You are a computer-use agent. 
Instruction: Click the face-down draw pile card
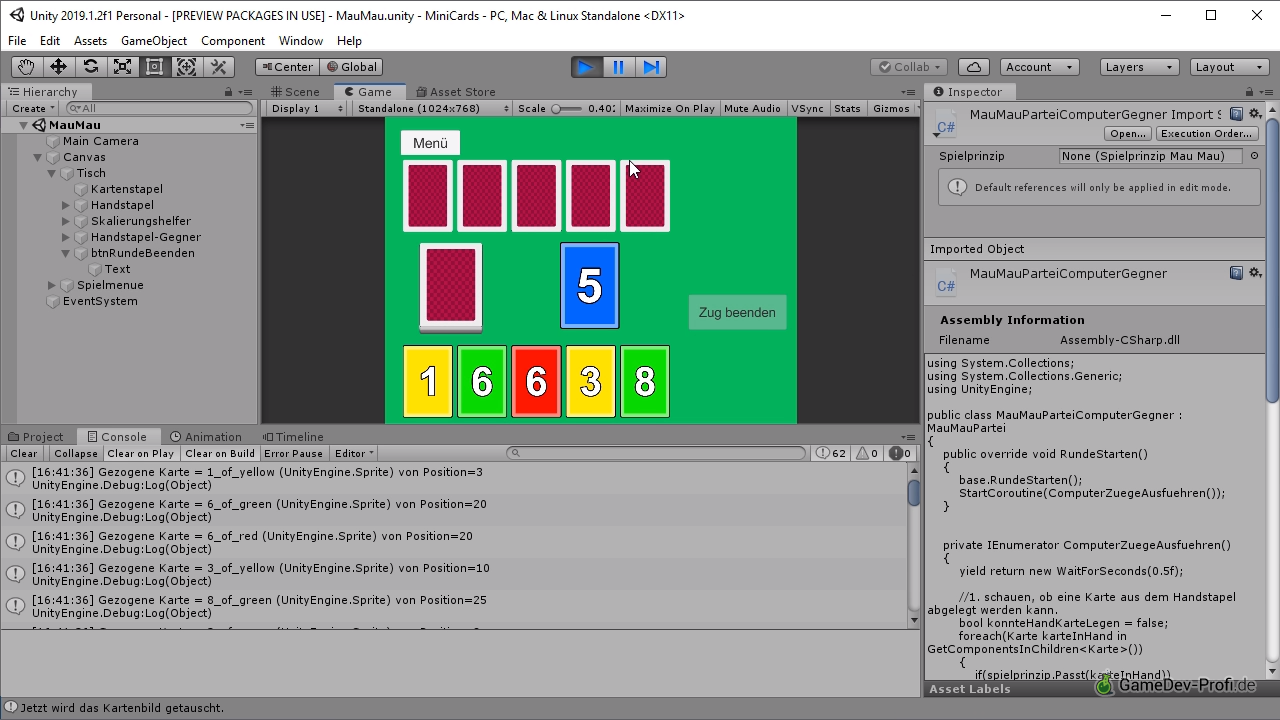[x=451, y=286]
